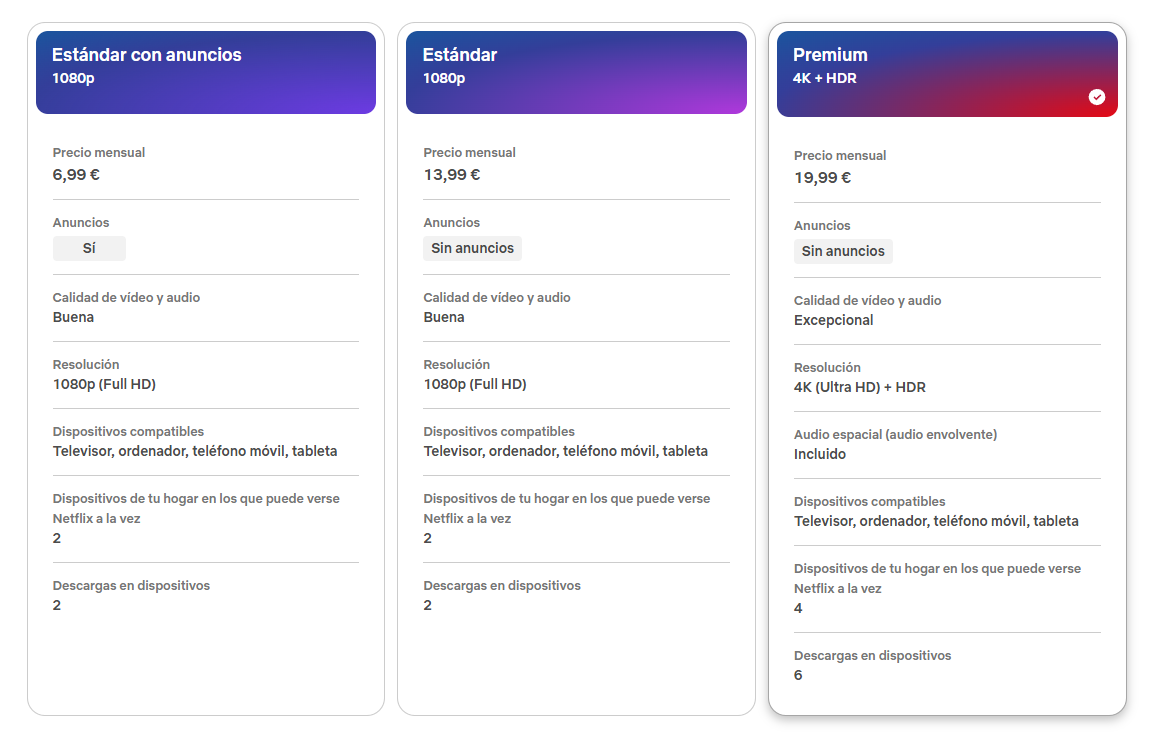
Task: Click 'Buena' quality in Estándar plan
Action: (x=443, y=318)
